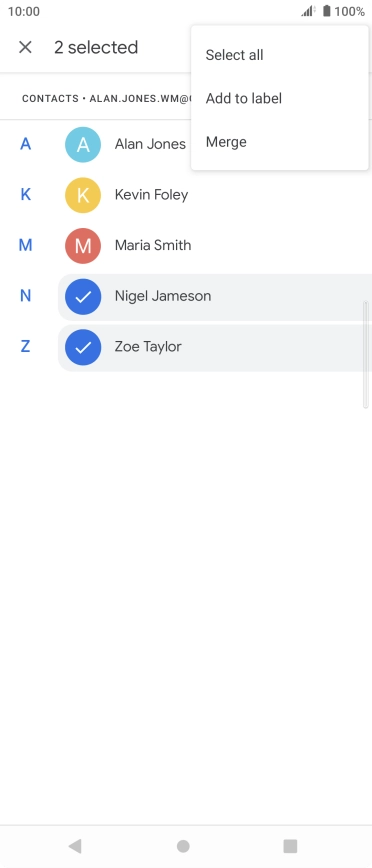Tap Maria Smith red avatar
This screenshot has height=868, width=372.
click(x=83, y=245)
